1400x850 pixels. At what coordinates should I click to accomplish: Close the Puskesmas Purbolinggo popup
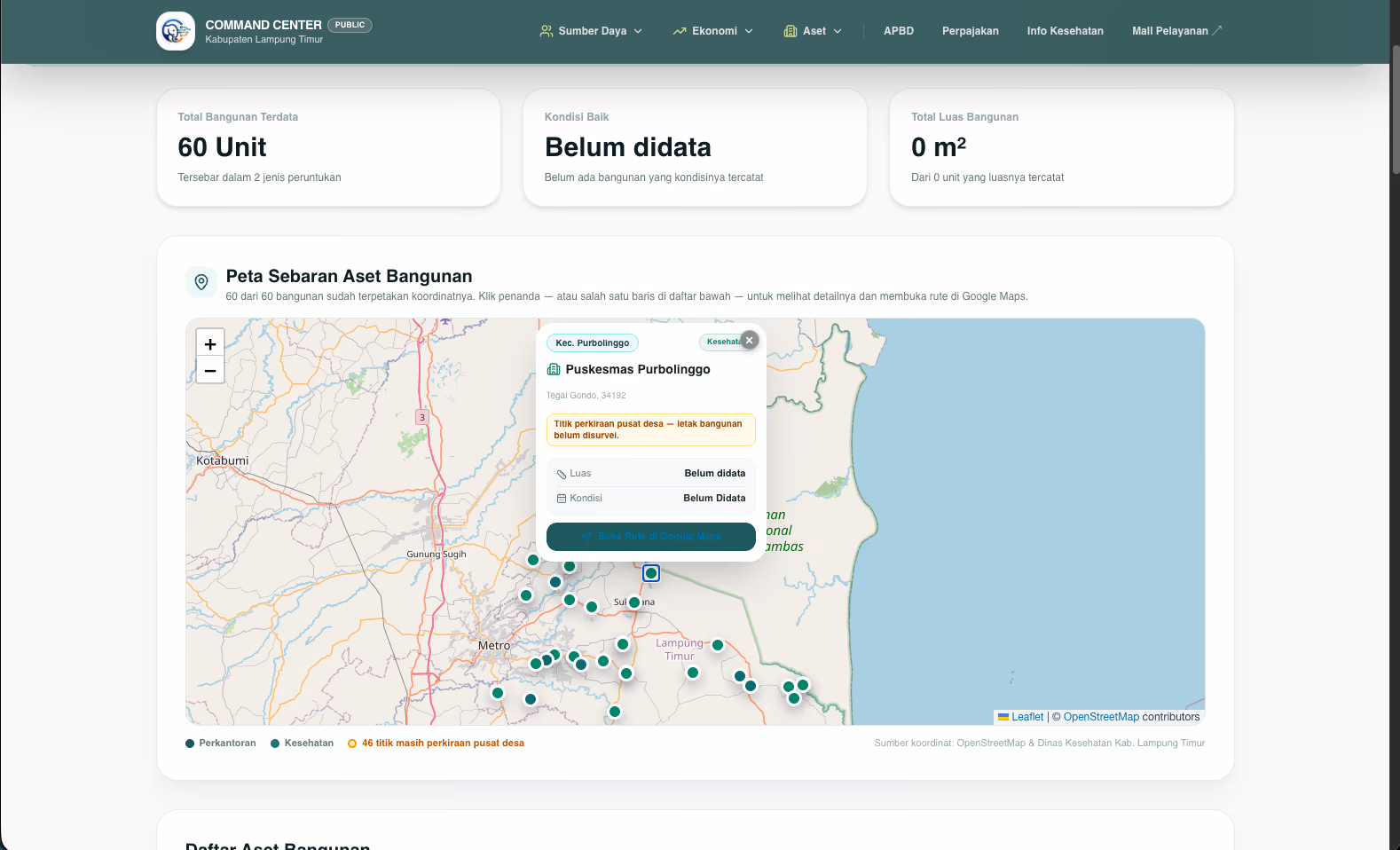(x=750, y=340)
